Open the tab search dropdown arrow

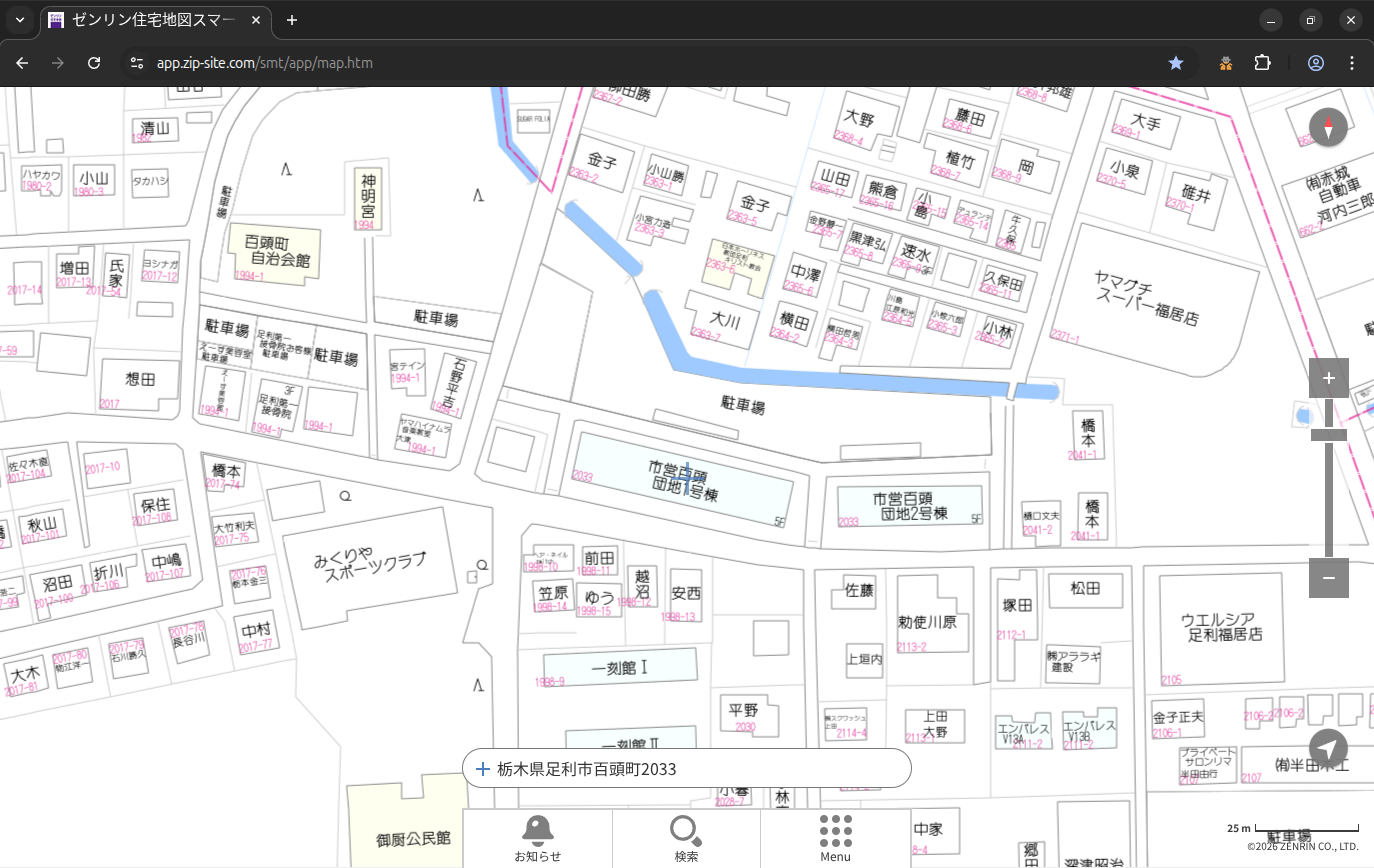[19, 20]
